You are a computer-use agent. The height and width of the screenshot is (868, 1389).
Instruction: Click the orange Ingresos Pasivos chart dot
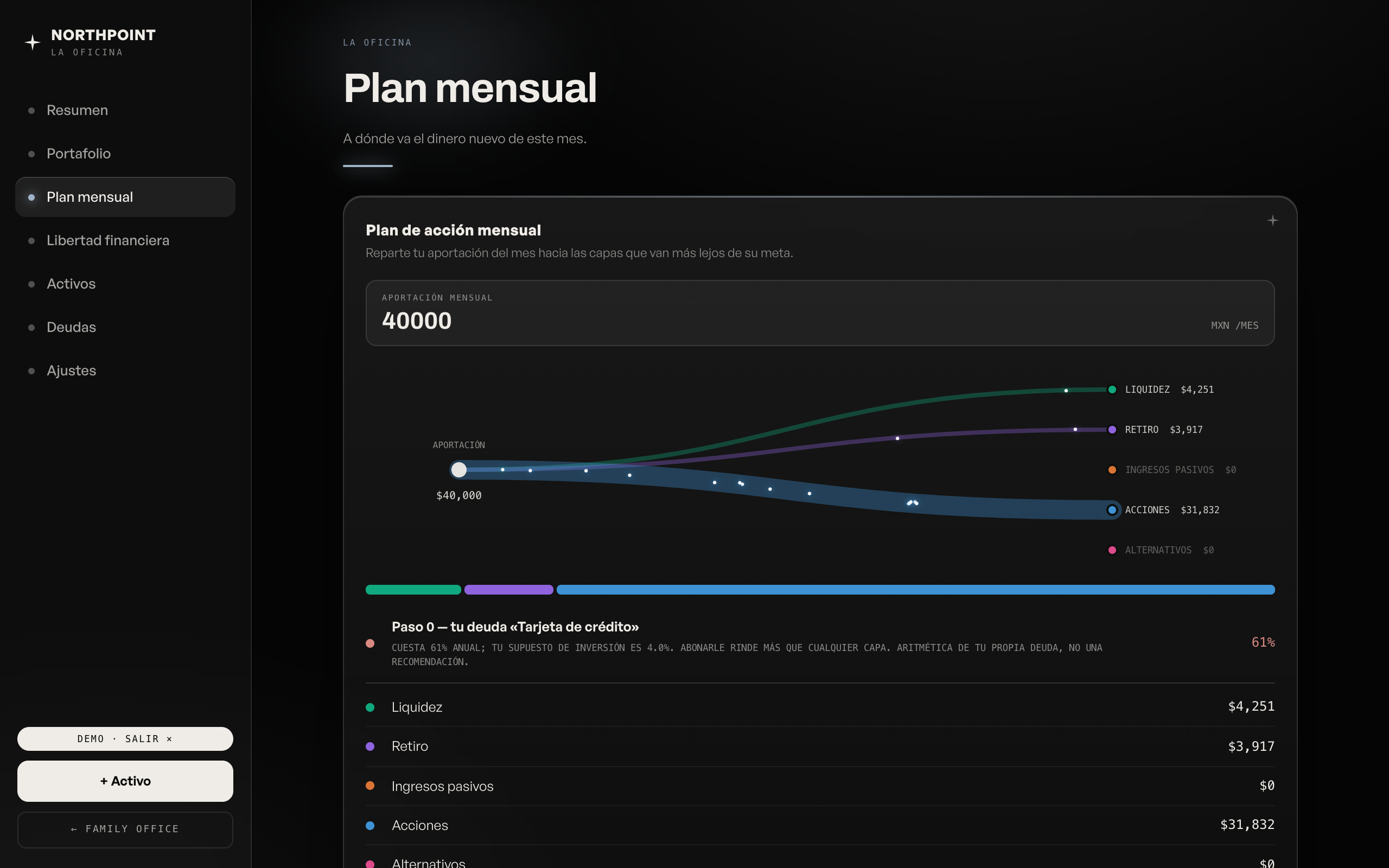(1112, 470)
